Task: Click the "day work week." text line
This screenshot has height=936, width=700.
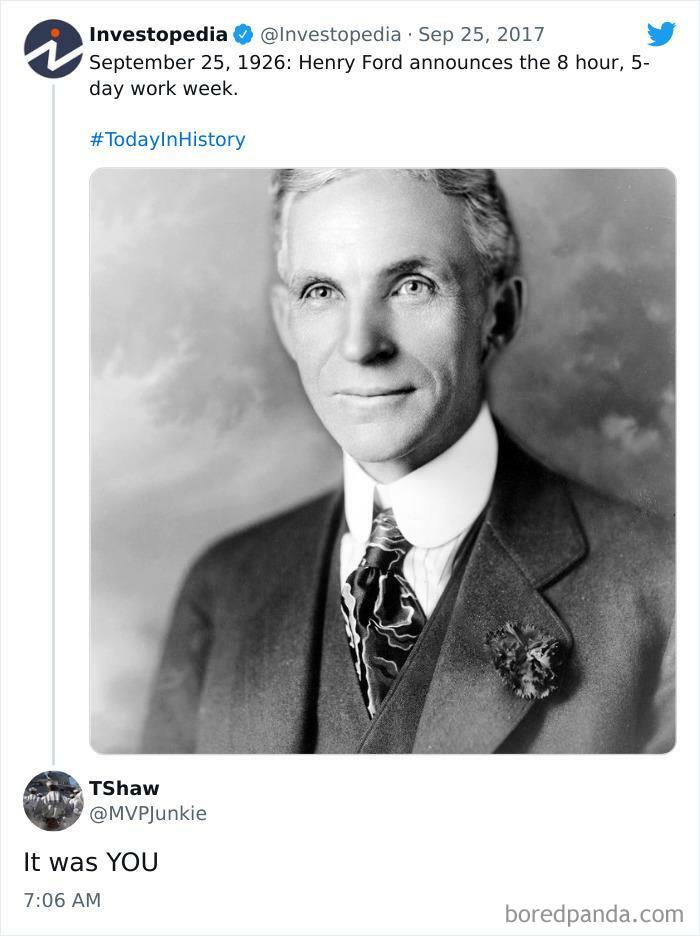Action: pyautogui.click(x=164, y=87)
